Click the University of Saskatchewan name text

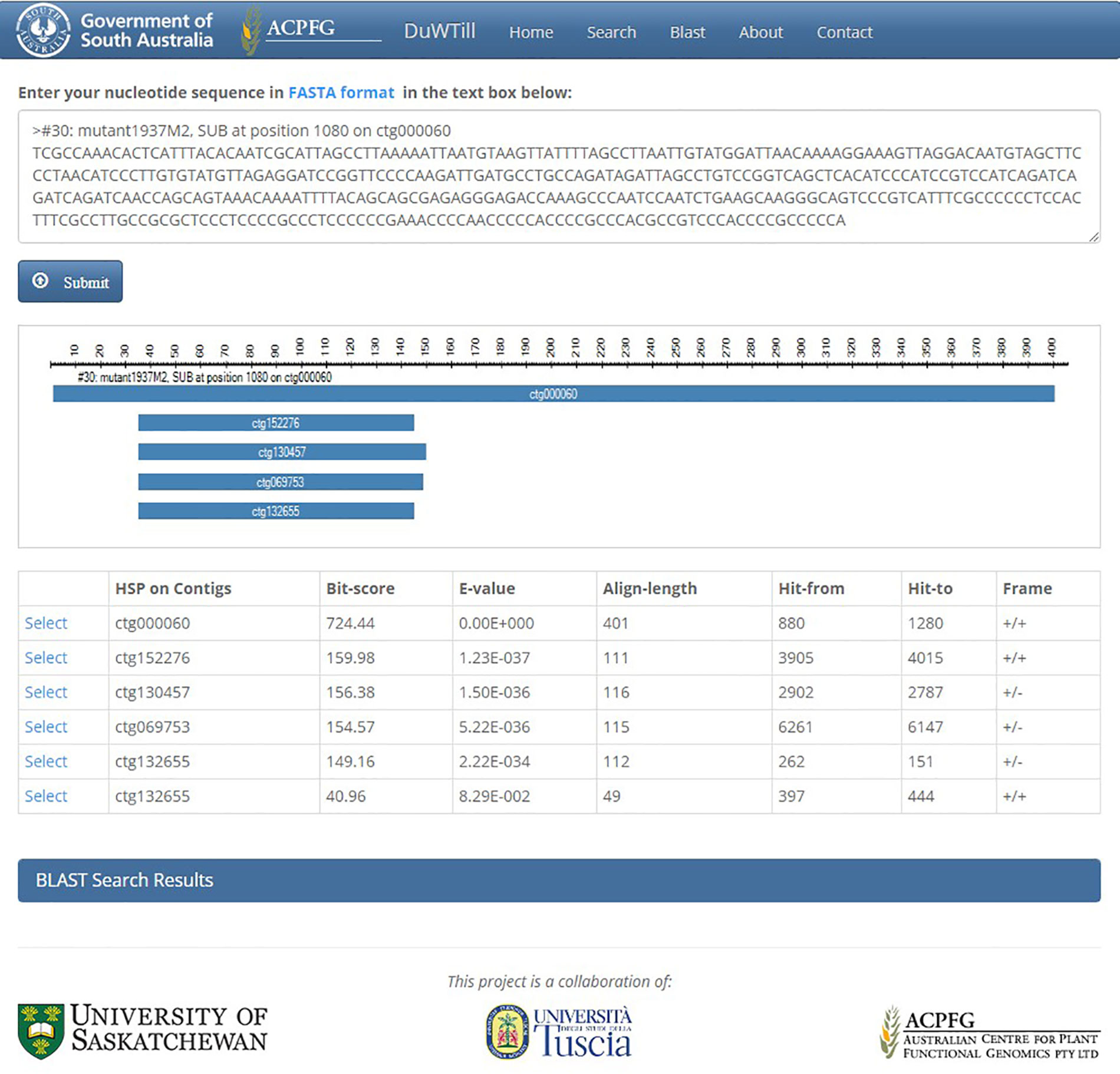coord(169,1029)
